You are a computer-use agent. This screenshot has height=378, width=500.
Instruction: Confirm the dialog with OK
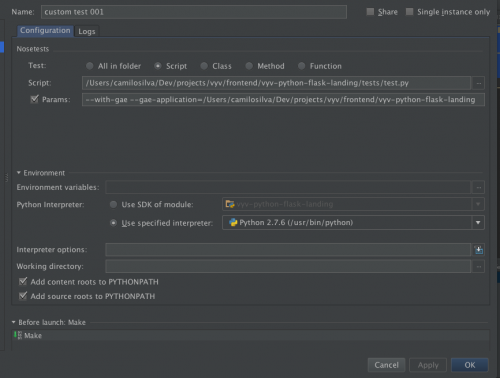pos(470,365)
